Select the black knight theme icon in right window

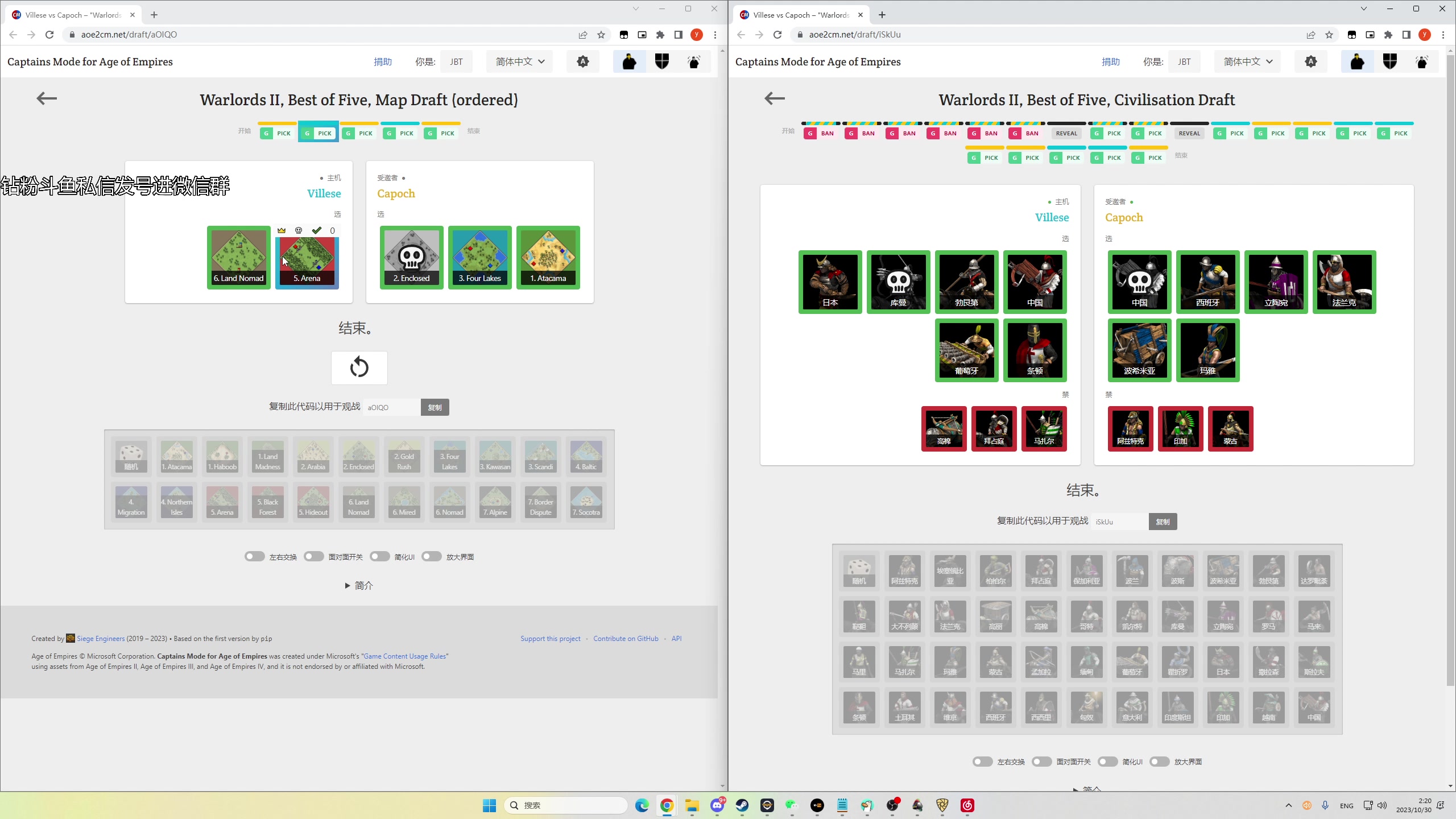[x=1357, y=61]
